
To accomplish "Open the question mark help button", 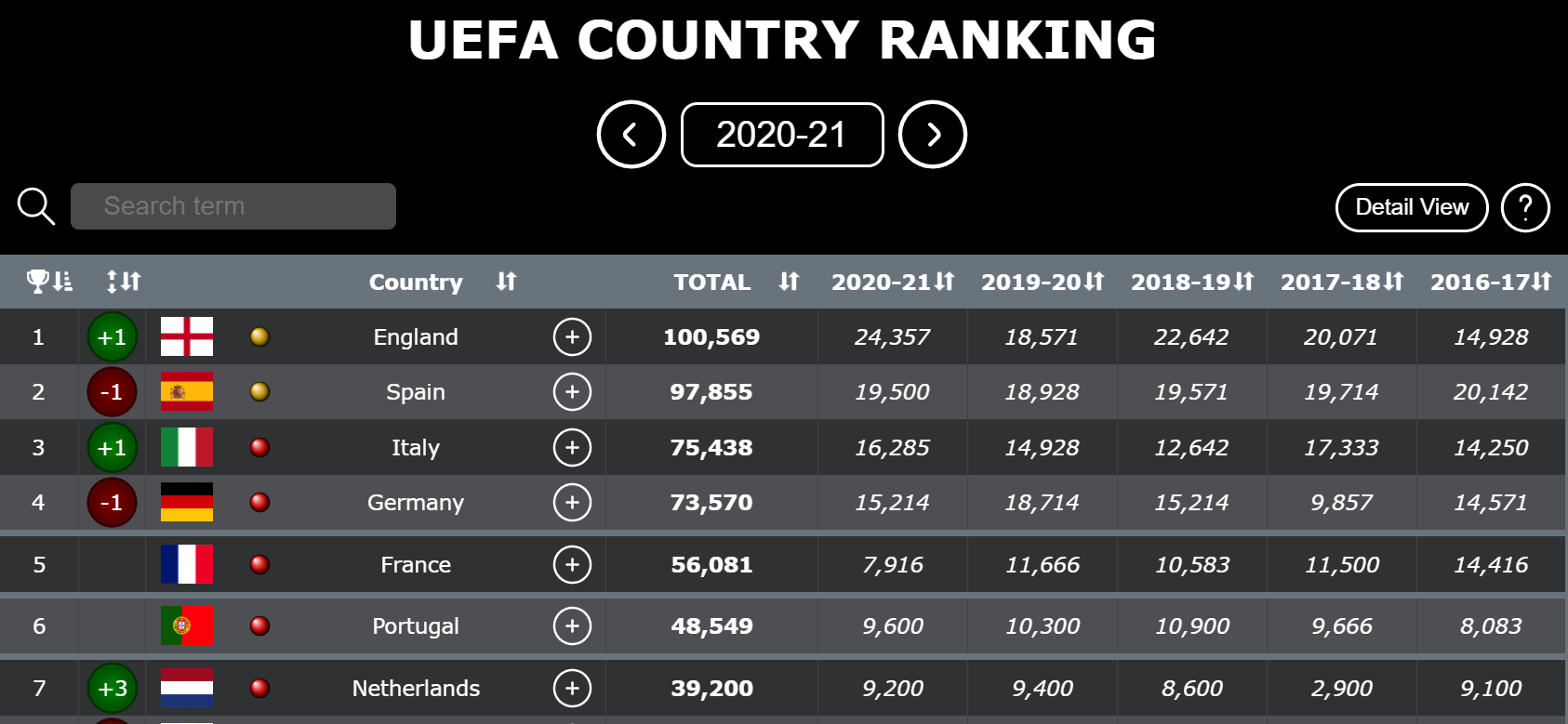I will [x=1525, y=207].
